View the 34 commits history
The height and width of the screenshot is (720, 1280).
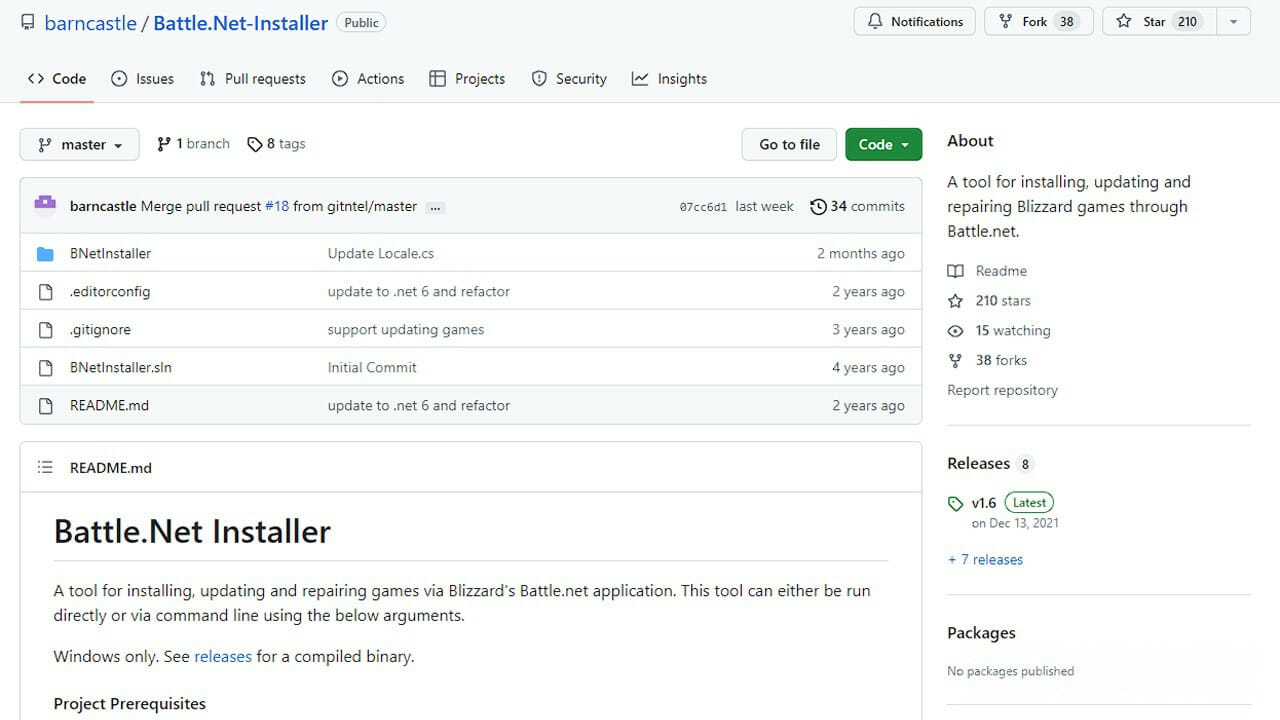tap(857, 206)
